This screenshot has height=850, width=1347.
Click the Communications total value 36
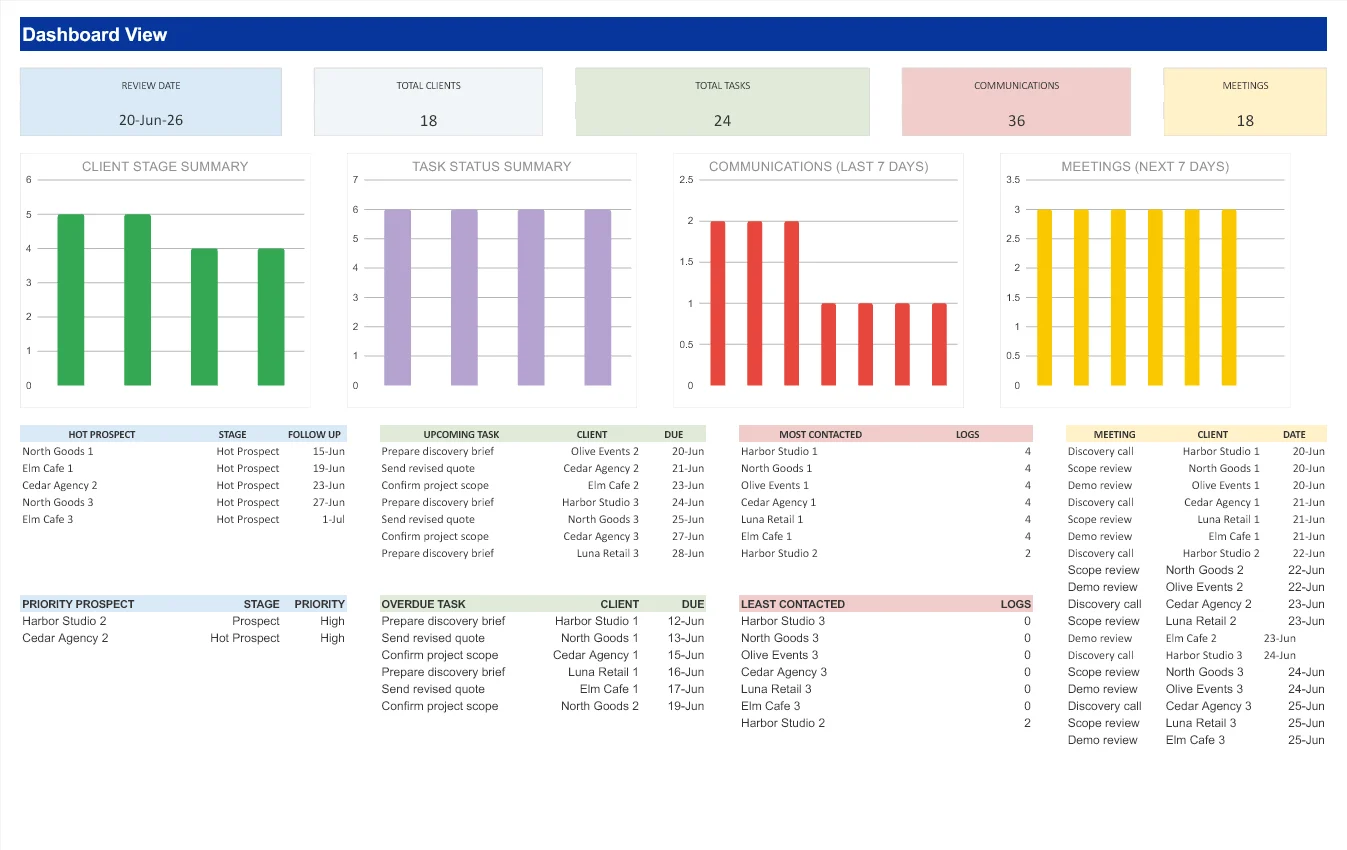[1016, 121]
